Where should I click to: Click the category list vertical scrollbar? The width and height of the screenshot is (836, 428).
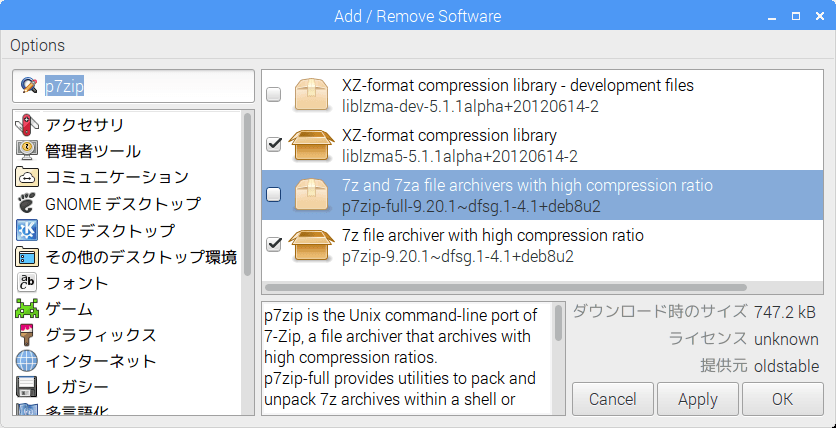click(x=247, y=195)
